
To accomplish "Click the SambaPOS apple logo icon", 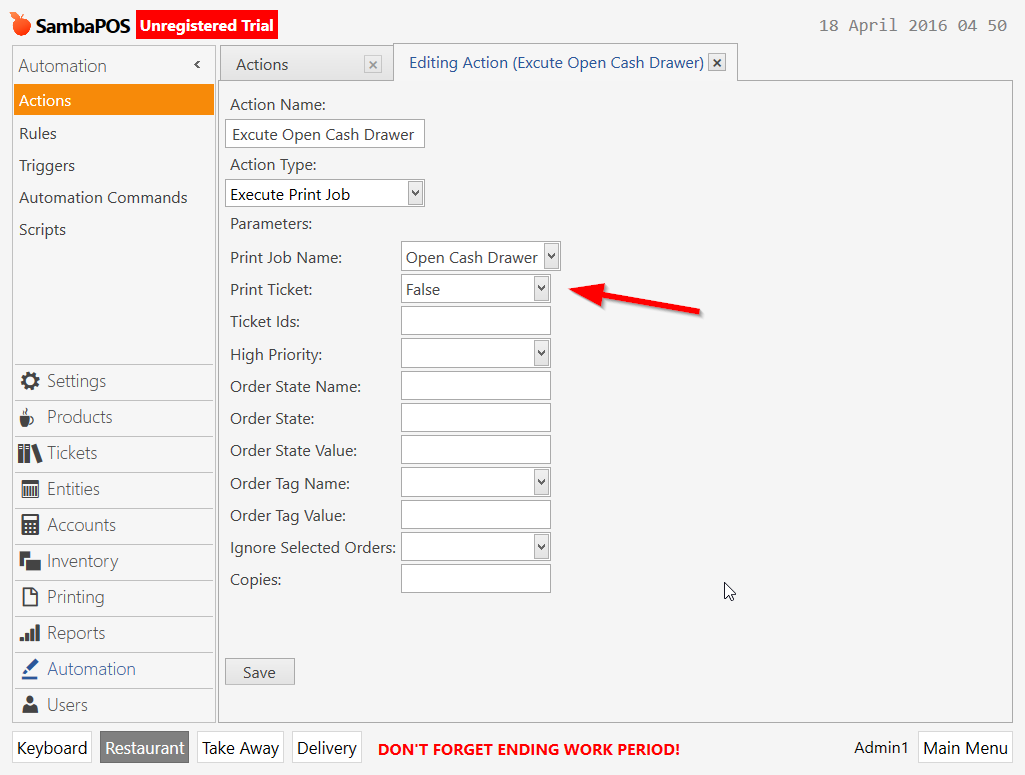I will pyautogui.click(x=20, y=24).
